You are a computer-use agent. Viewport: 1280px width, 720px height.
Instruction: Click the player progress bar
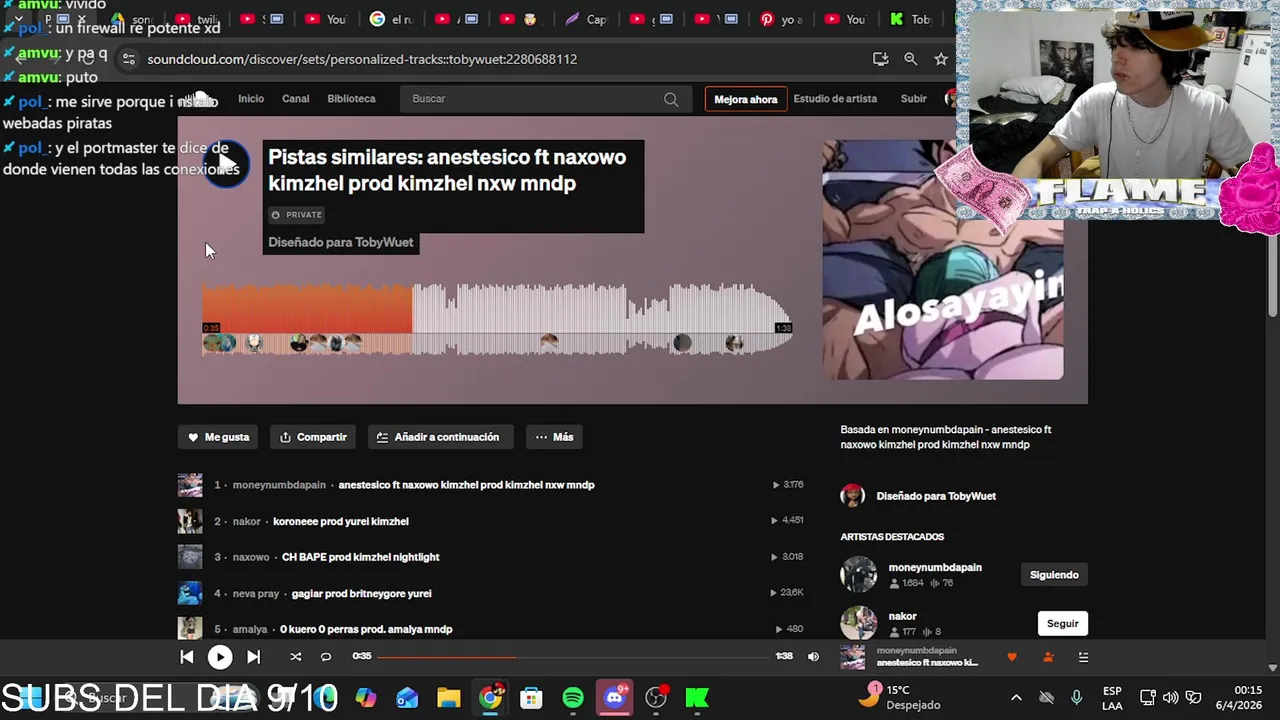pos(573,657)
